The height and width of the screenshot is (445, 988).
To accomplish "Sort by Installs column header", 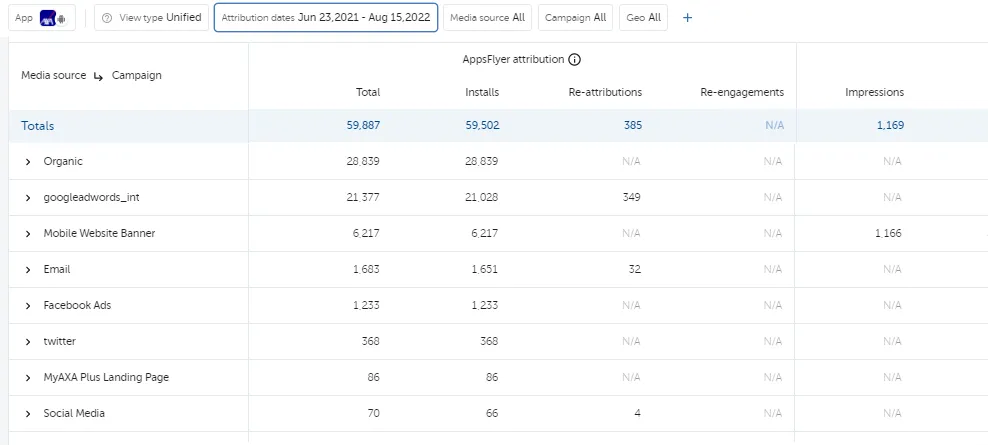I will pyautogui.click(x=482, y=92).
